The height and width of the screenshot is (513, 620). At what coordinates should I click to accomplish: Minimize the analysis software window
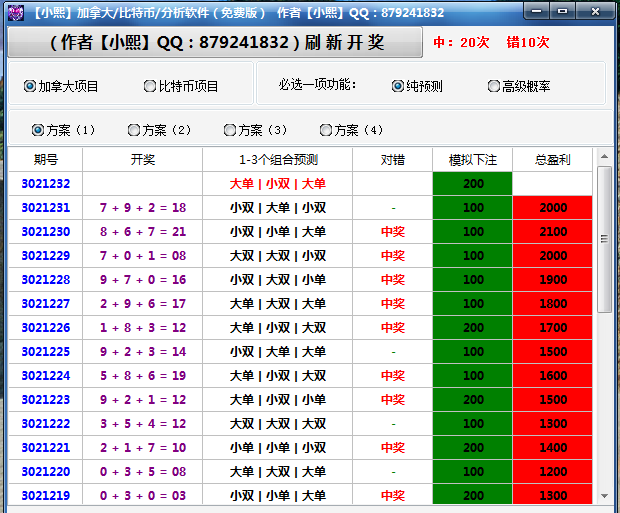click(x=537, y=11)
